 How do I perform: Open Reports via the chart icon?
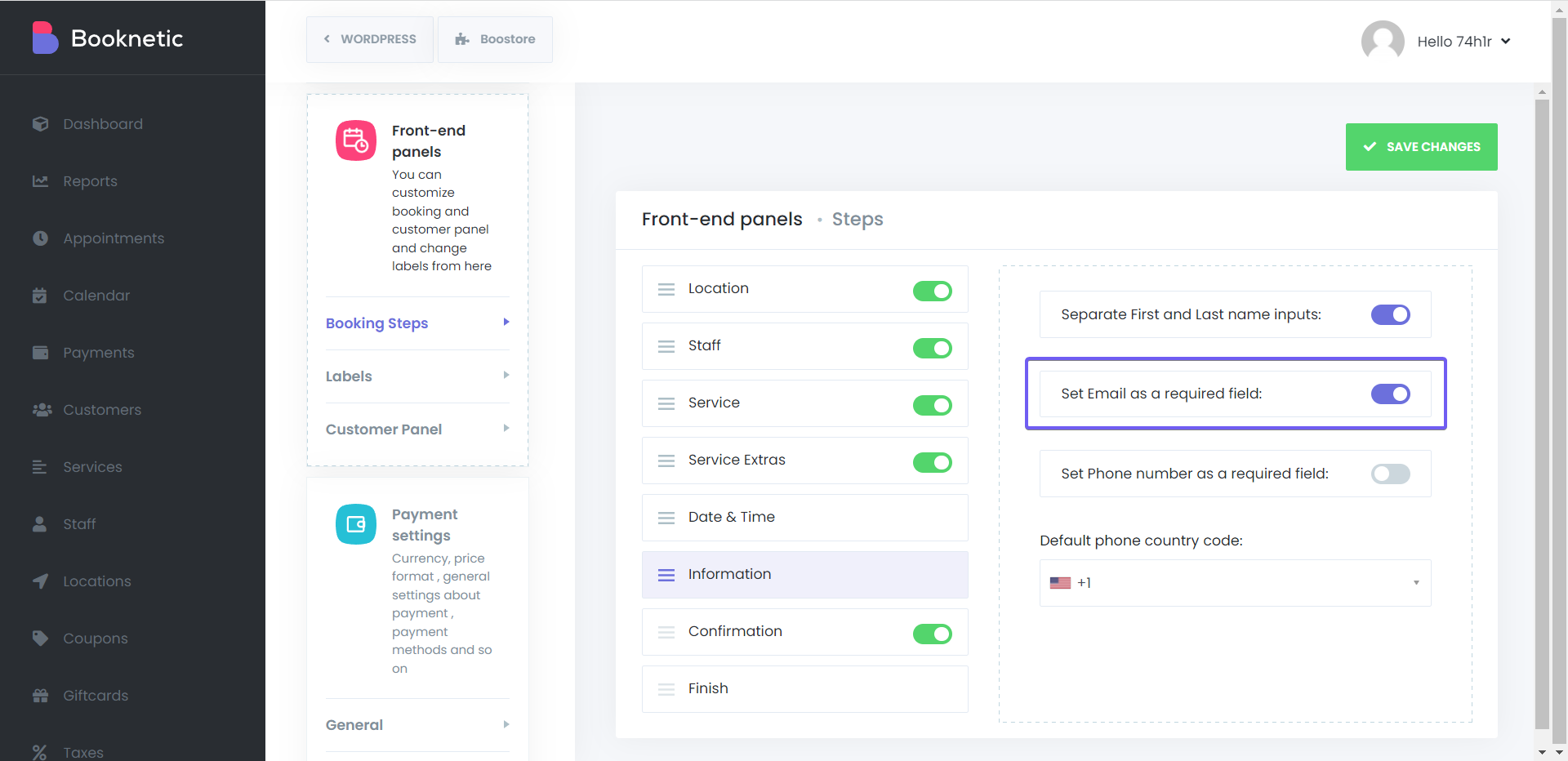pos(40,181)
